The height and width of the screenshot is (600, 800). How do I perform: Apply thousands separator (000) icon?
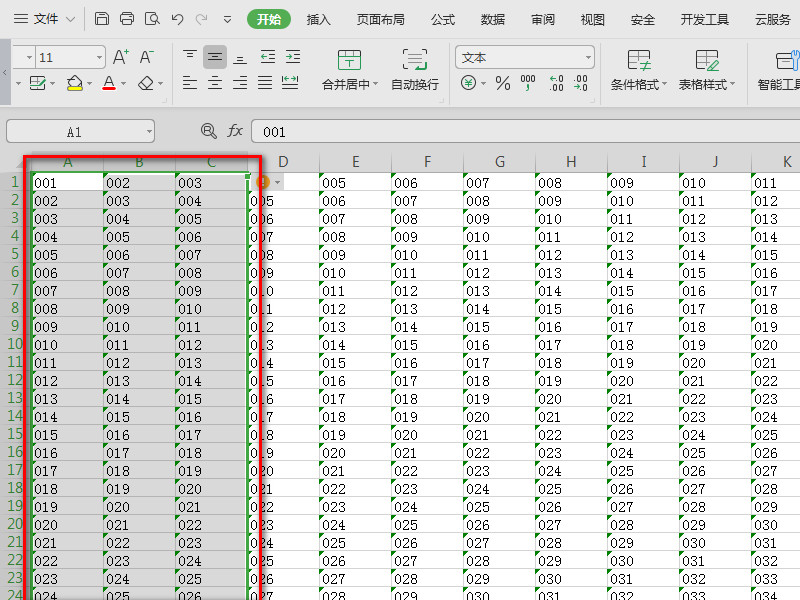528,82
